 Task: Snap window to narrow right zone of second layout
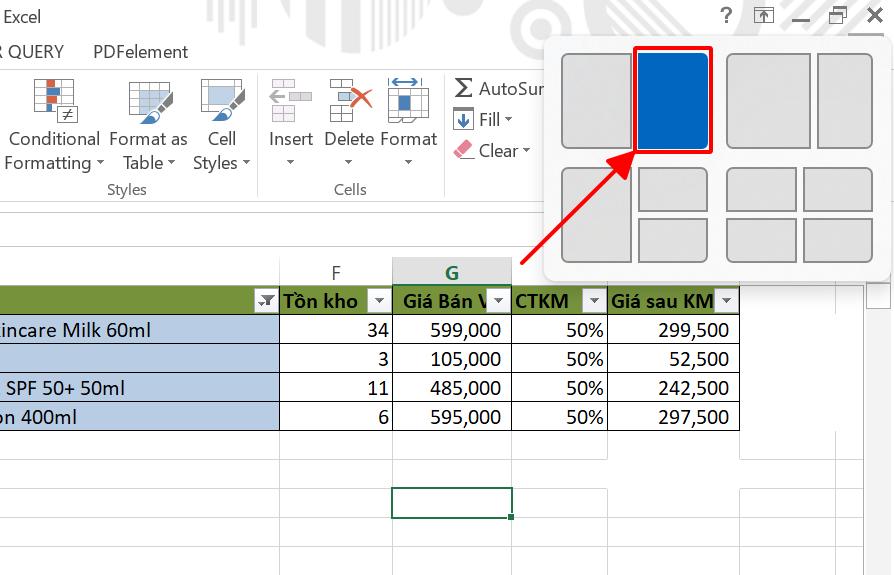point(844,101)
